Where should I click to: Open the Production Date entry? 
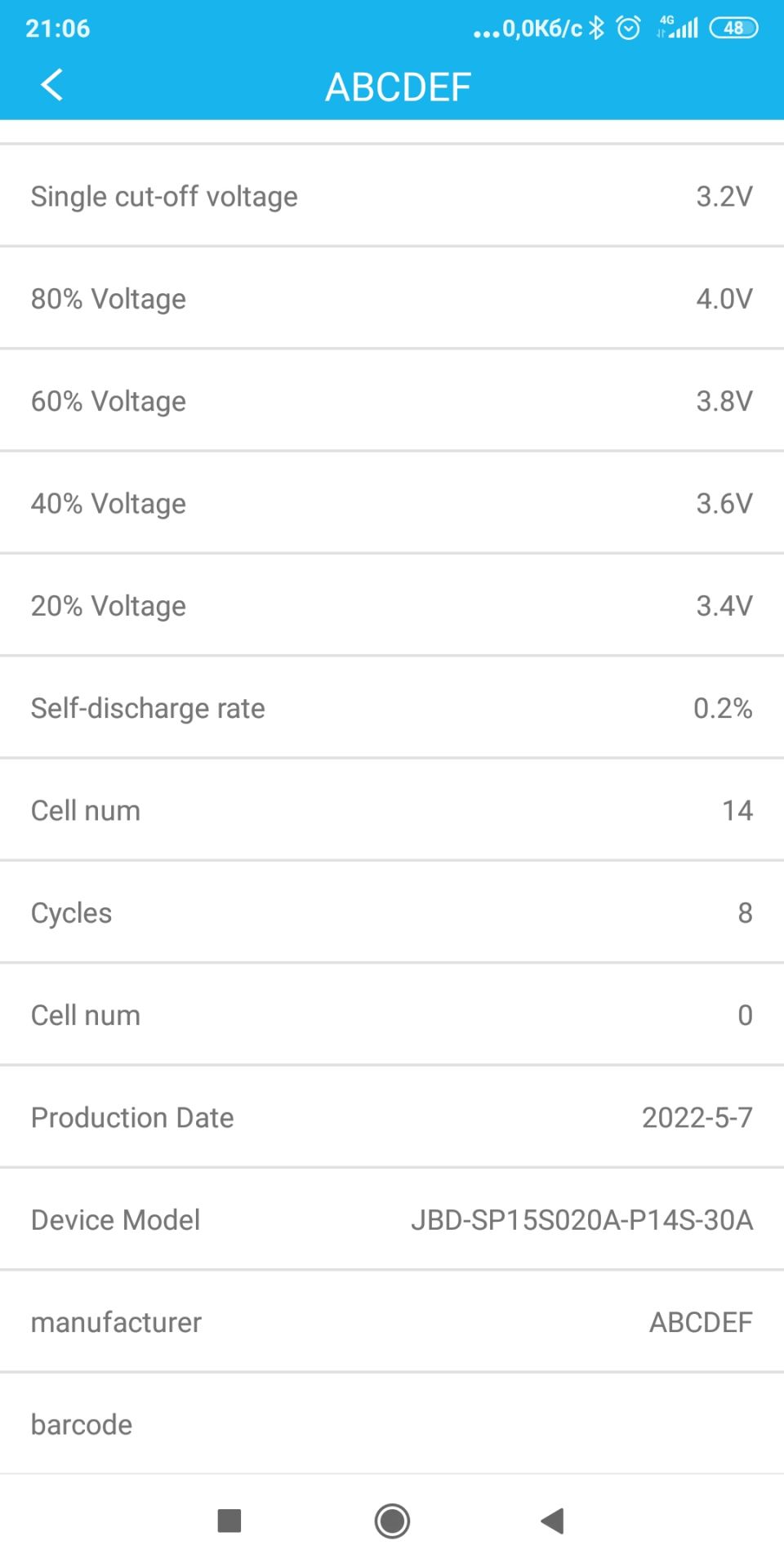392,1117
